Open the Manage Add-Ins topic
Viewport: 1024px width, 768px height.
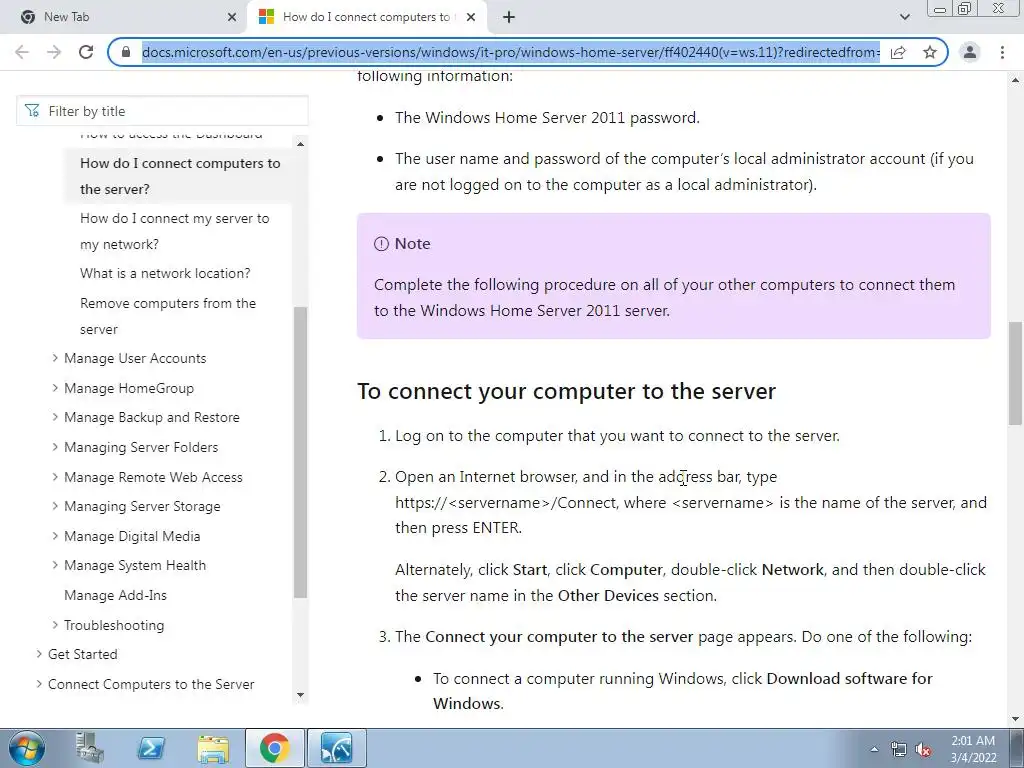coord(116,596)
